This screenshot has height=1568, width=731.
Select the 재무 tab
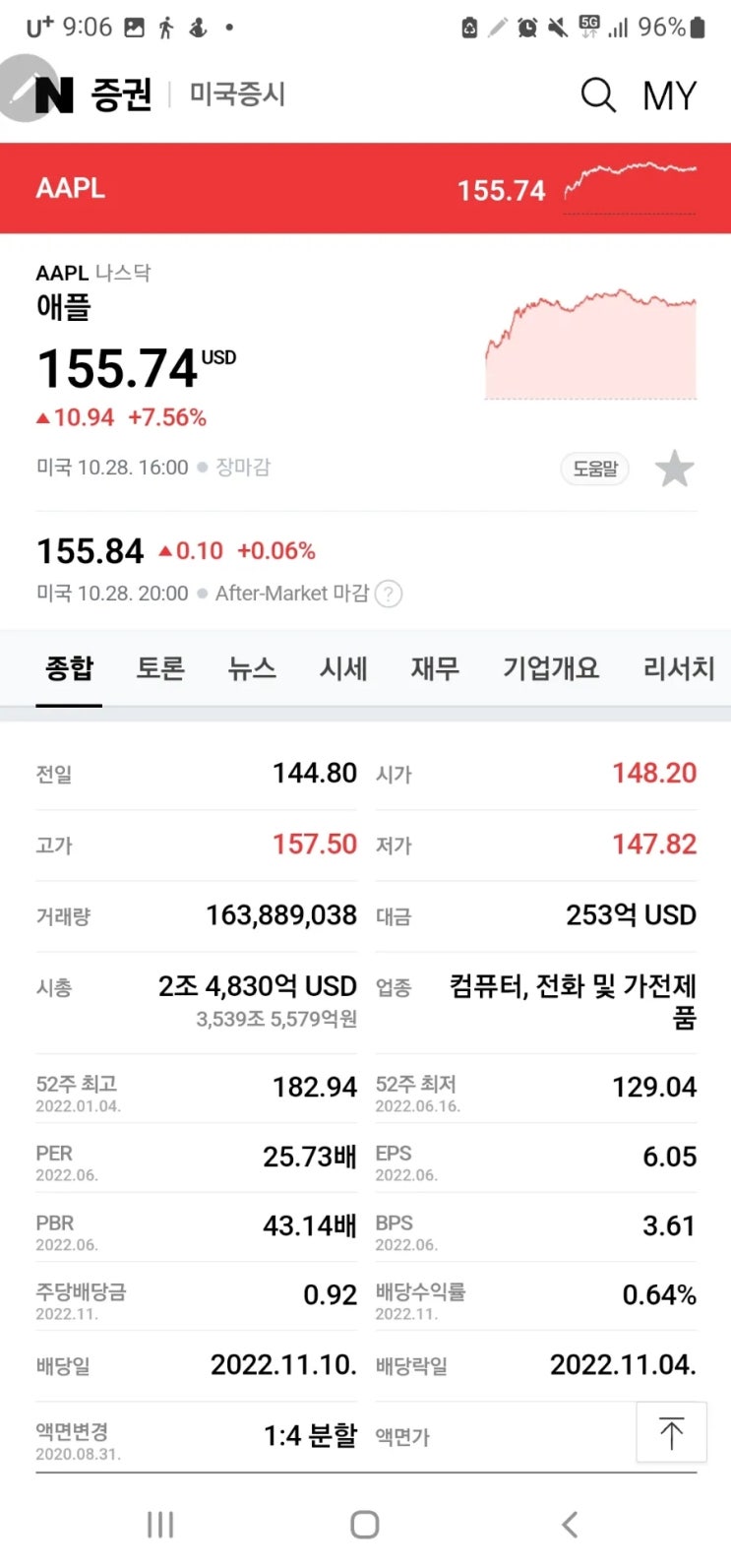tap(435, 668)
